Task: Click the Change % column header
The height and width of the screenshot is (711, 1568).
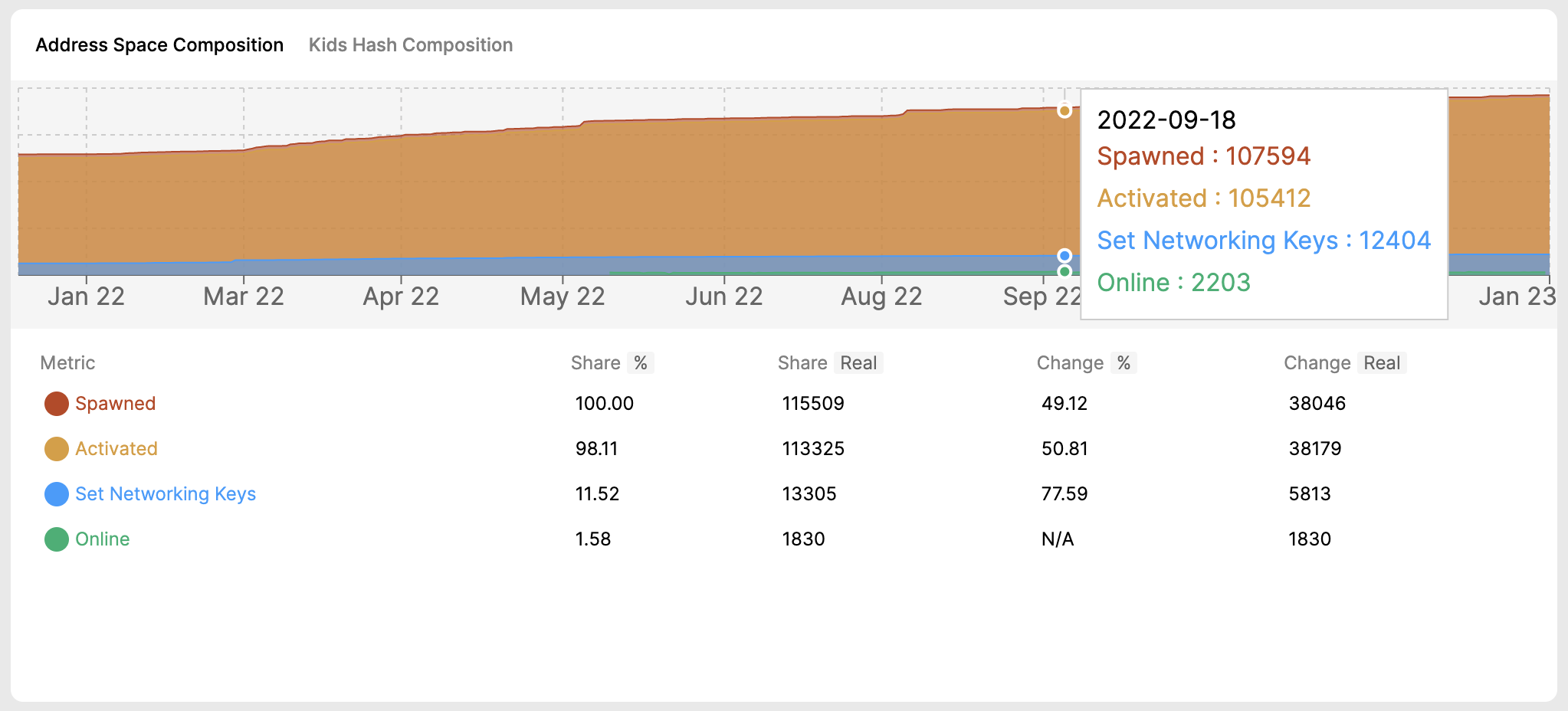Action: (1086, 363)
